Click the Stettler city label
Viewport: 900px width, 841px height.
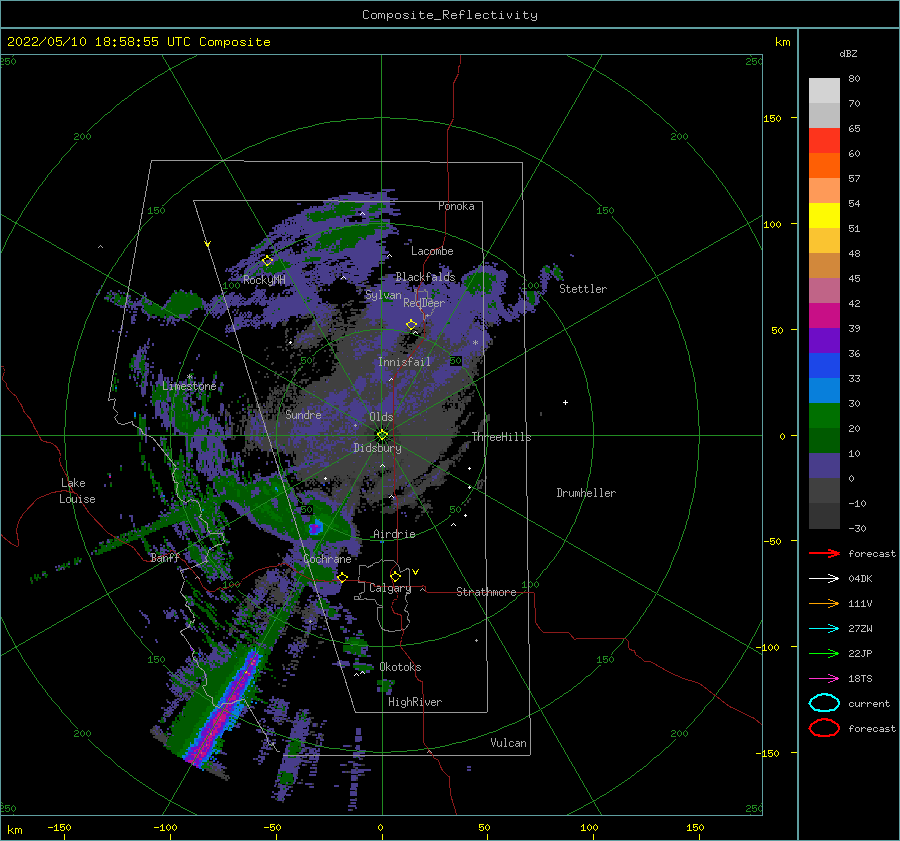(583, 289)
